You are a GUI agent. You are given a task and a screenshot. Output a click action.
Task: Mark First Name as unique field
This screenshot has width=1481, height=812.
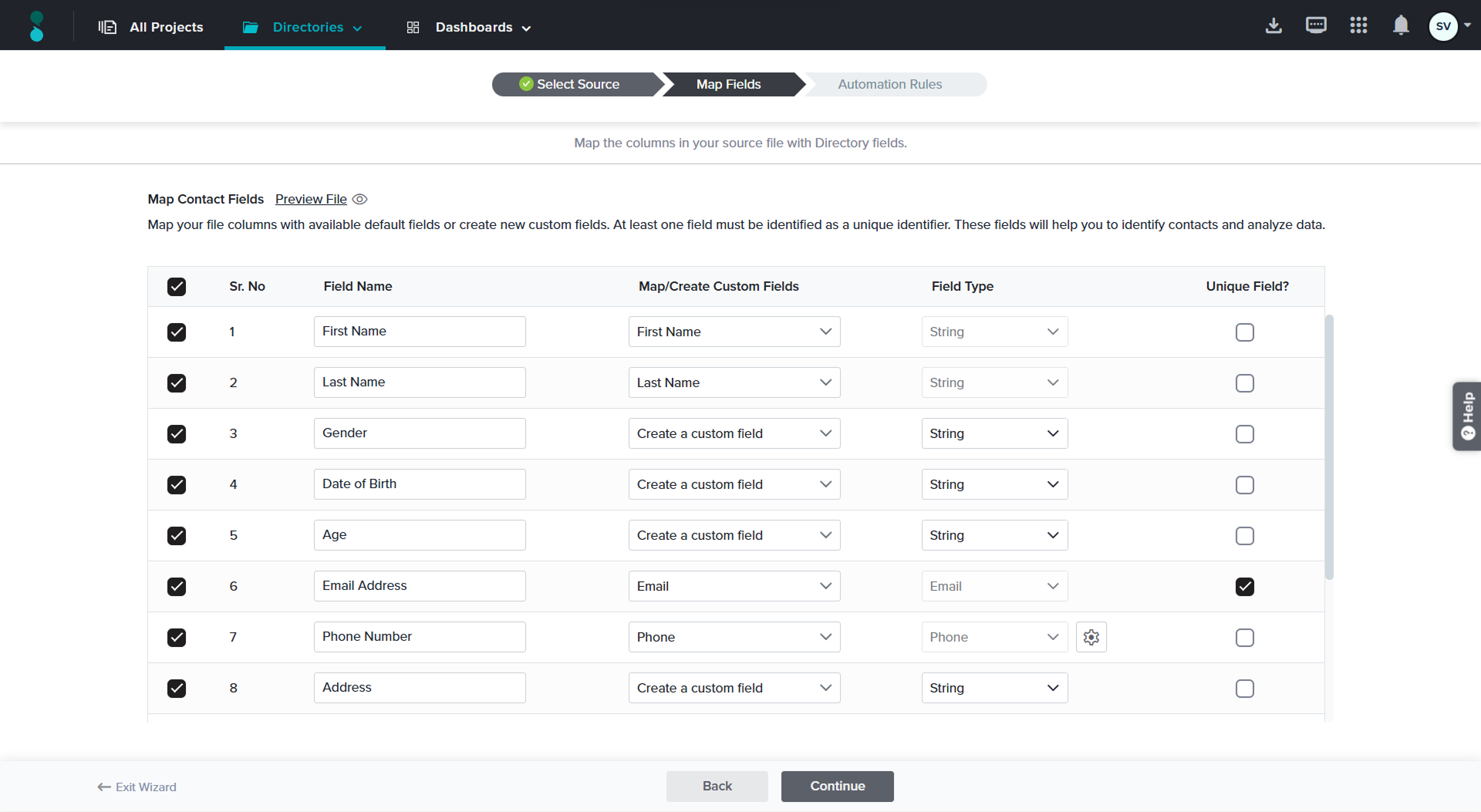[1244, 332]
